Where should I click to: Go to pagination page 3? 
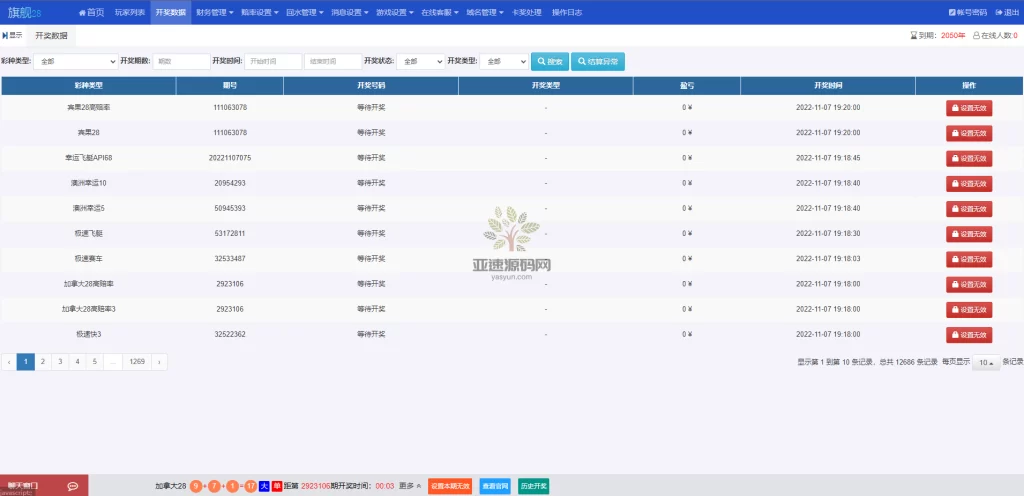point(60,362)
